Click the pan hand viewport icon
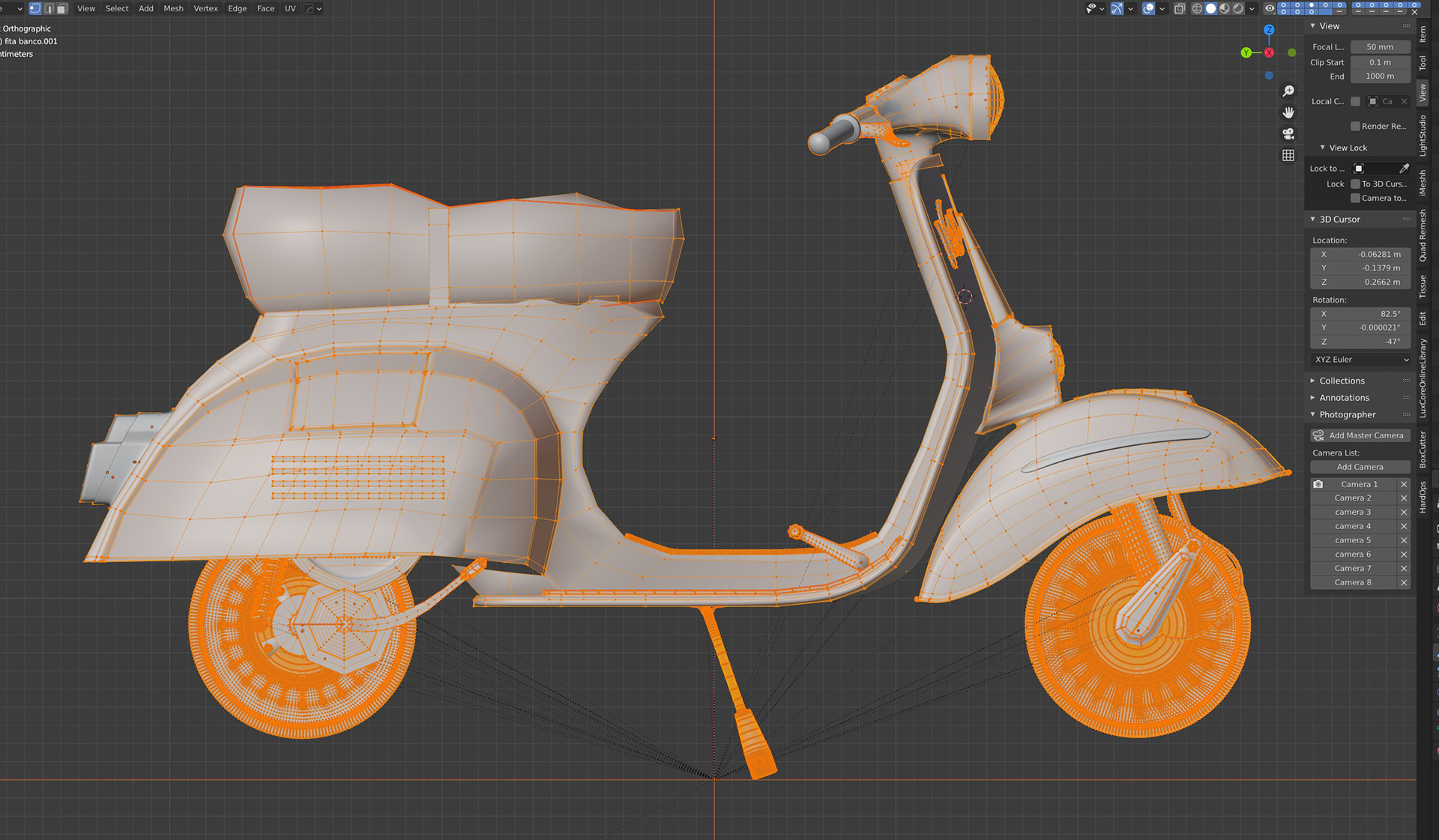Image resolution: width=1439 pixels, height=840 pixels. coord(1288,112)
